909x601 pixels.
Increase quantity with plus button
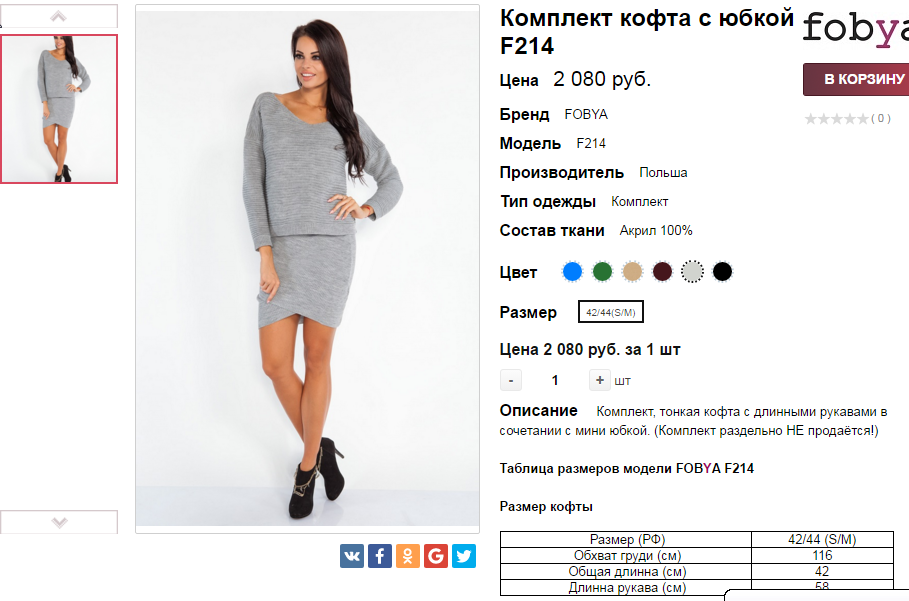599,380
